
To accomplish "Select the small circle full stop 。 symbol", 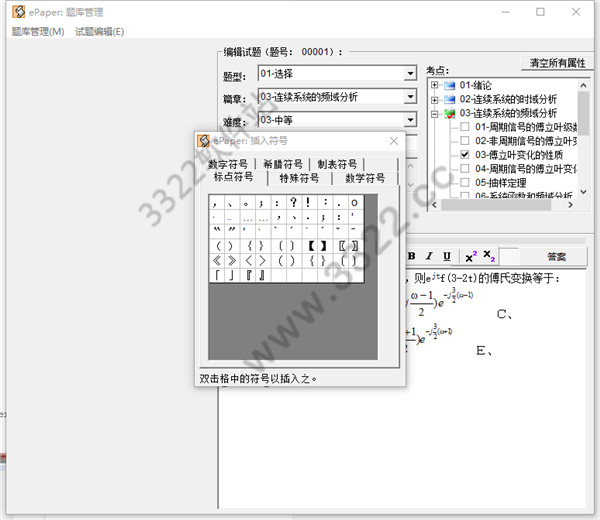I will point(246,203).
